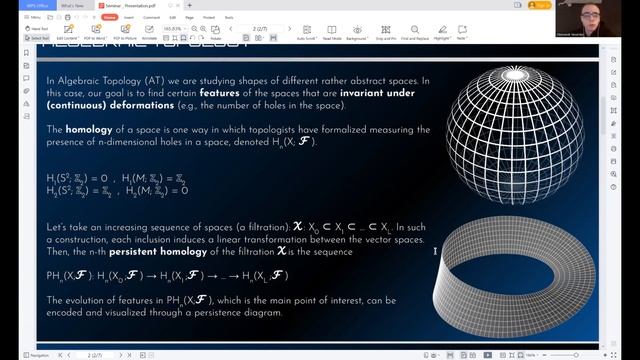This screenshot has height=360, width=640.
Task: Adjust the zoom slider in status bar
Action: pyautogui.click(x=576, y=355)
